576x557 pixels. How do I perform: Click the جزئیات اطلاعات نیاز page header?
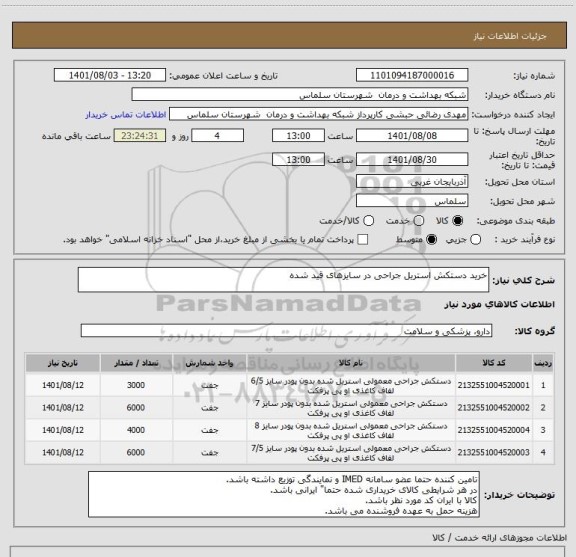tap(510, 36)
